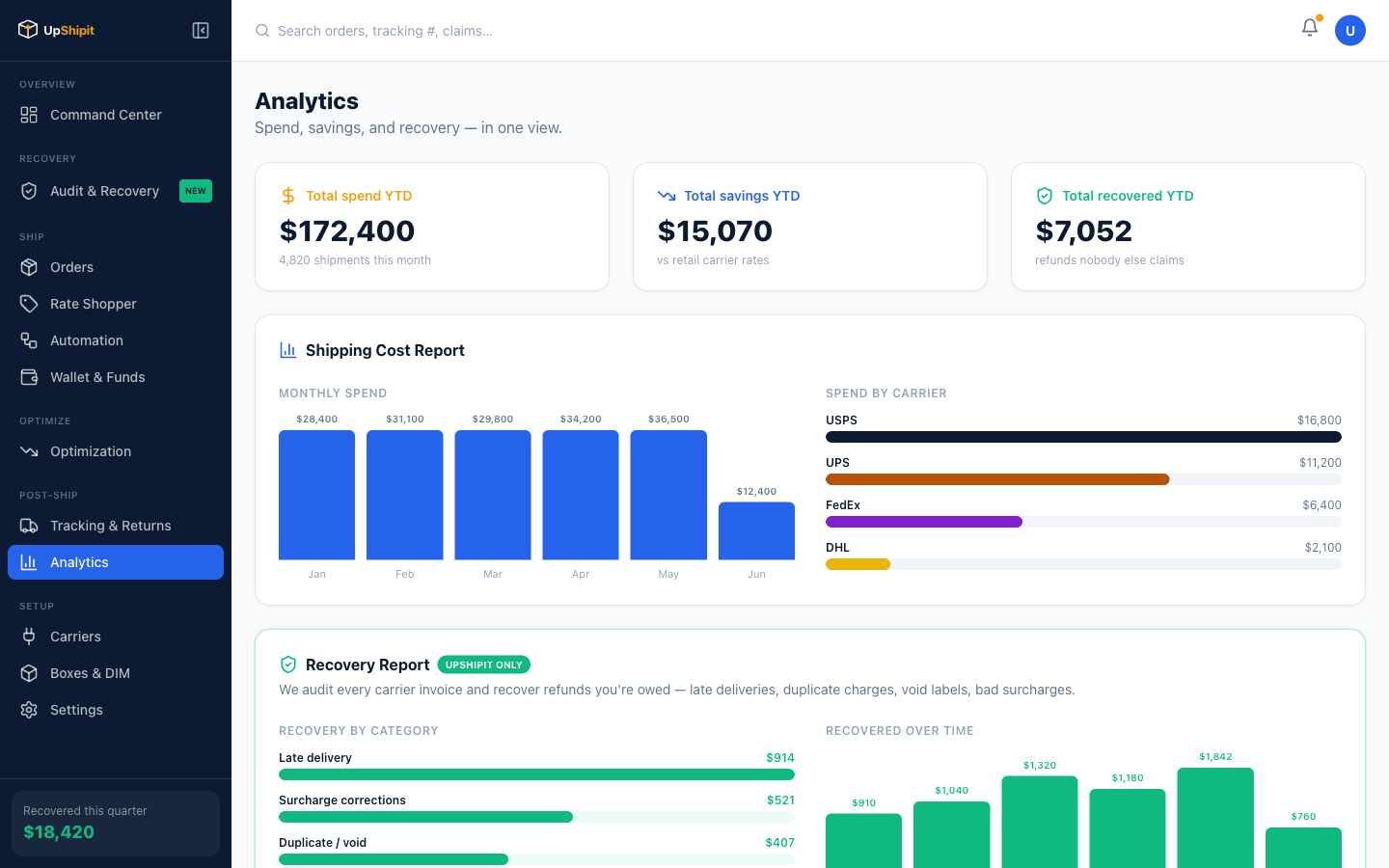1389x868 pixels.
Task: Click the $7,052 total recovered value
Action: [x=1084, y=231]
